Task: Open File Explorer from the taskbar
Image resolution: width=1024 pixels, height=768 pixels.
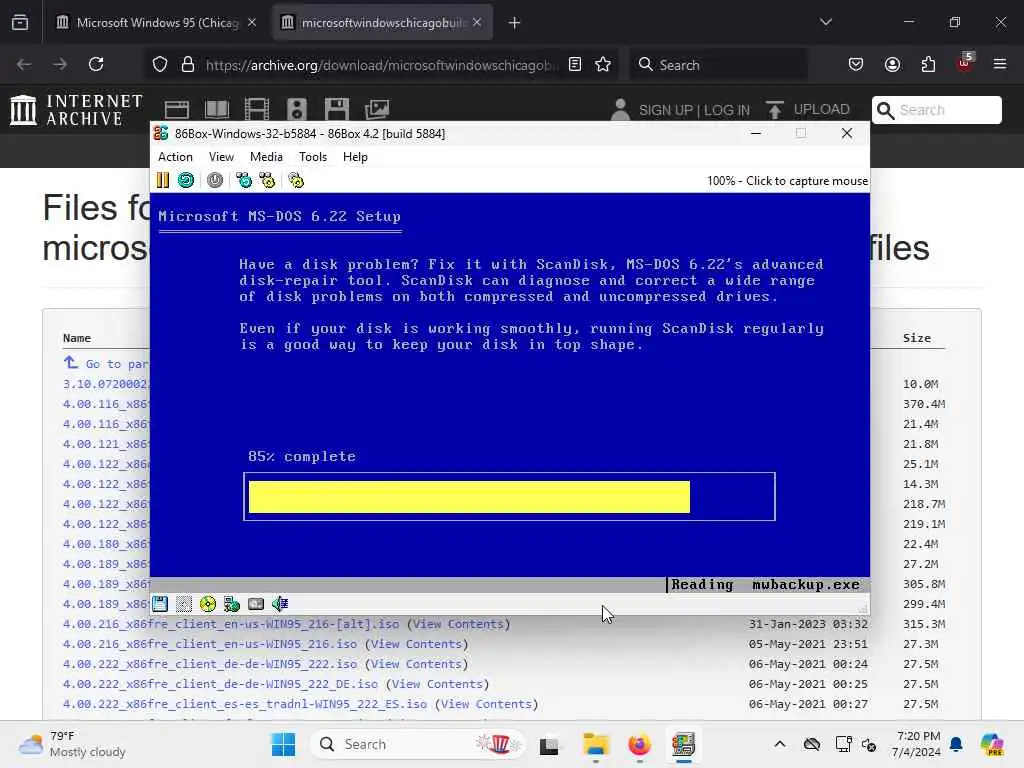Action: (596, 744)
